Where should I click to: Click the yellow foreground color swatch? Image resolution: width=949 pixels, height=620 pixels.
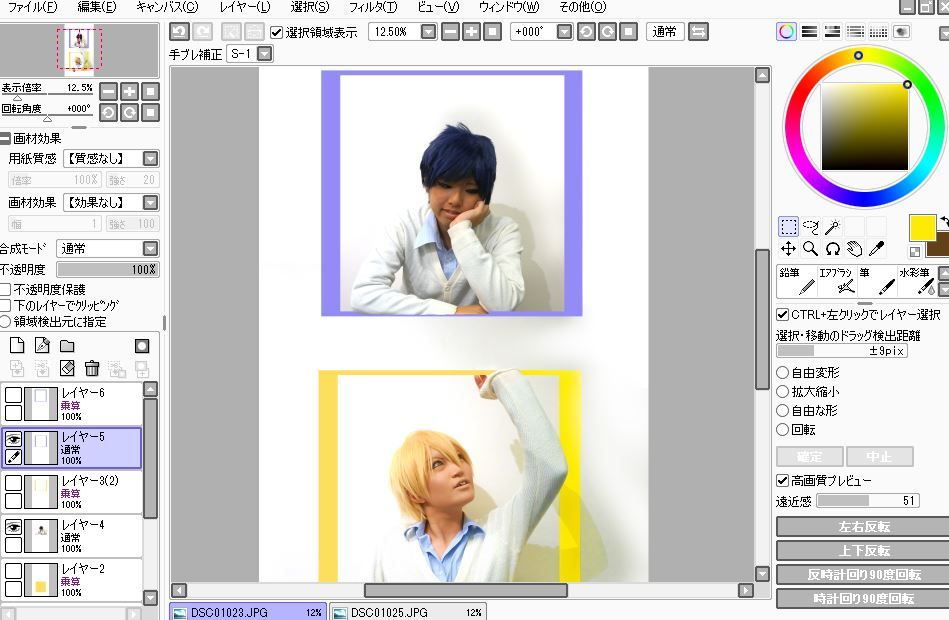[922, 228]
